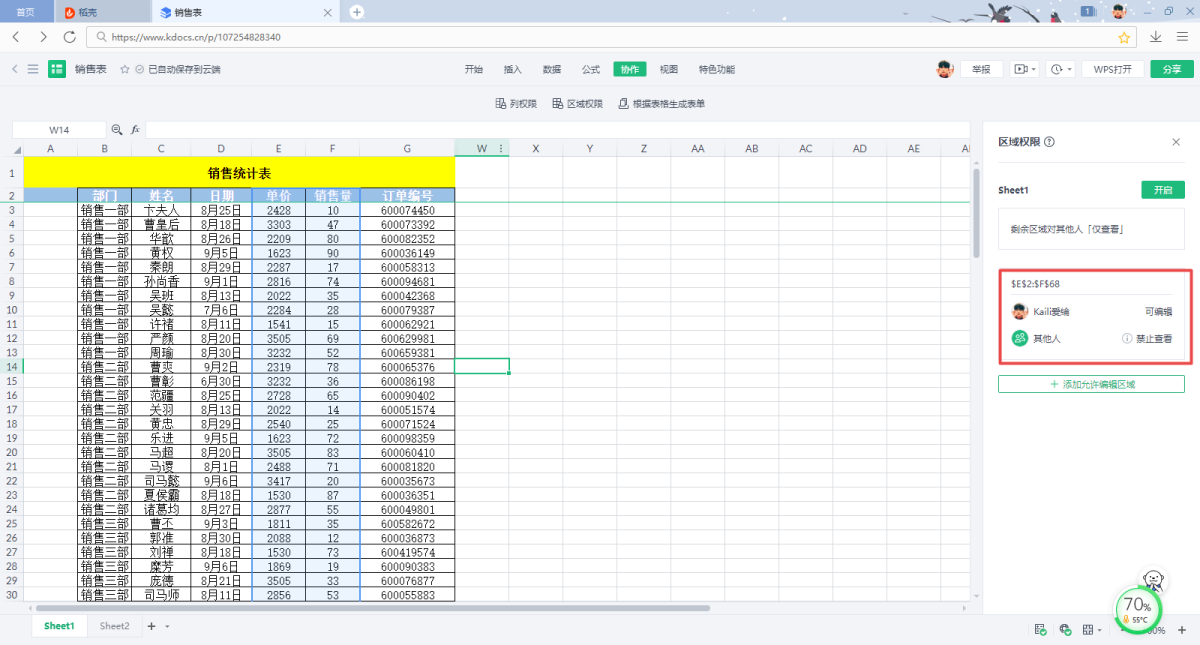1200x645 pixels.
Task: Close the 区域权限 side panel
Action: 1176,142
